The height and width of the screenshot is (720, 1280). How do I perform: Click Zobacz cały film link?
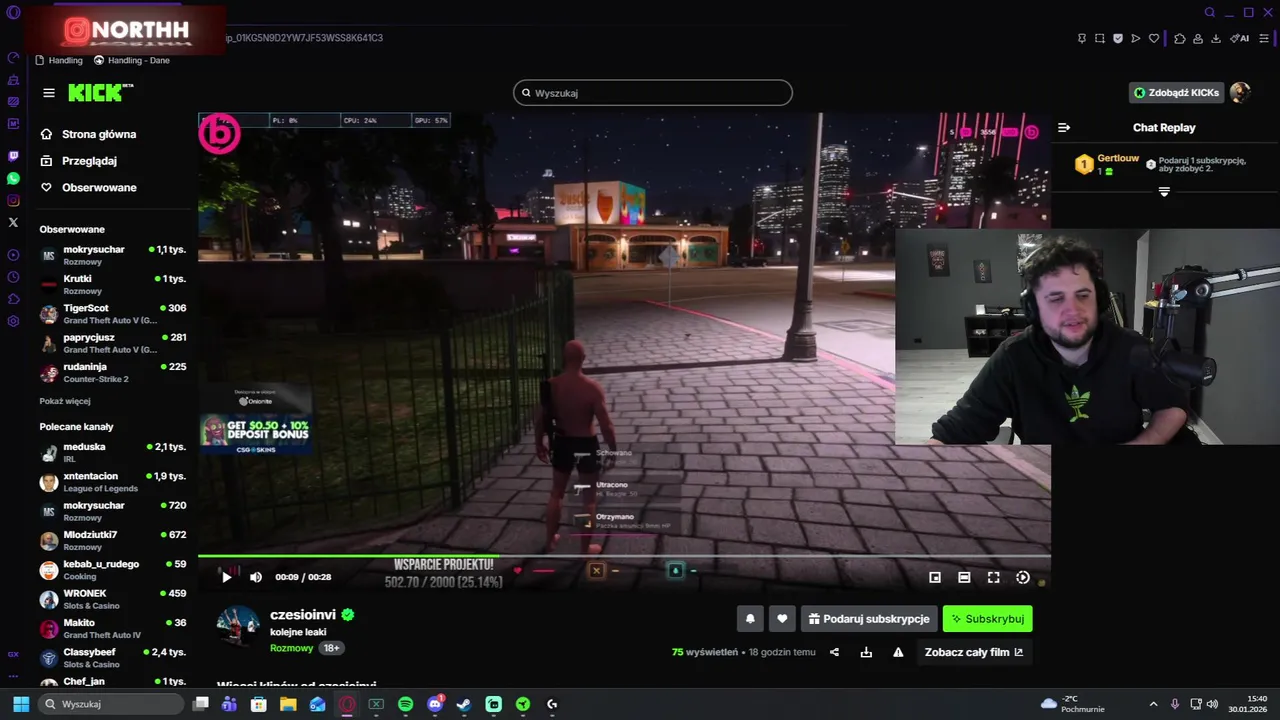(974, 652)
